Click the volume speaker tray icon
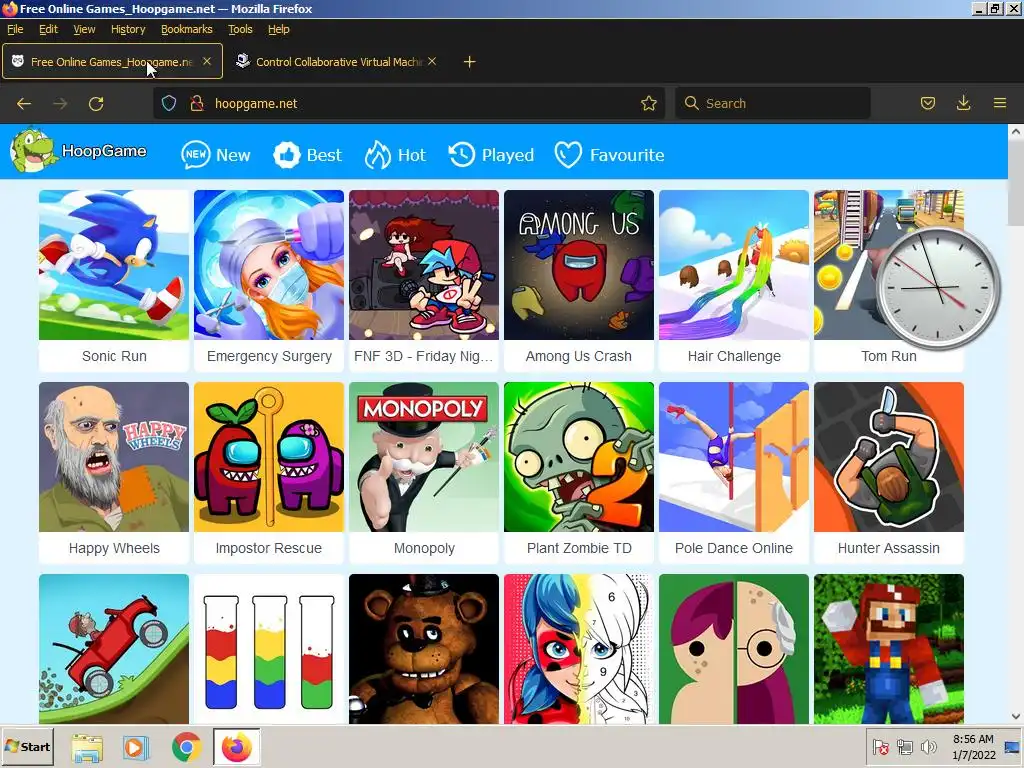 point(927,747)
